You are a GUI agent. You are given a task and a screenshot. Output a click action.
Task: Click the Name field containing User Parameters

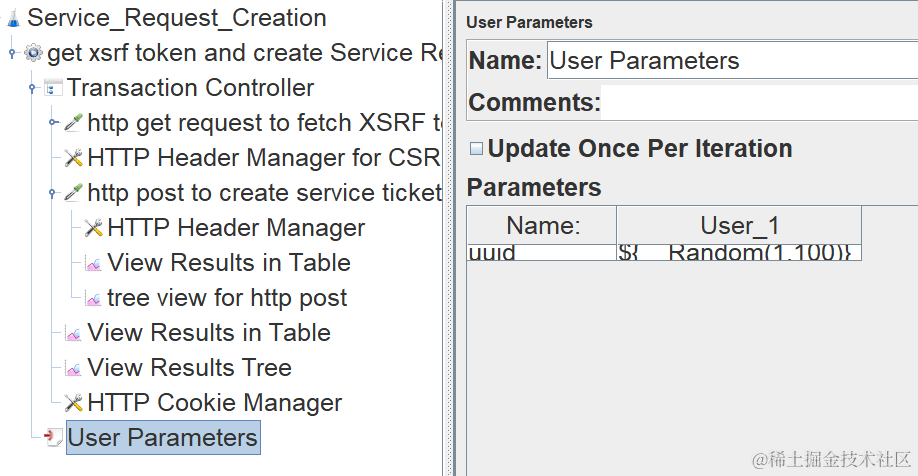[x=732, y=60]
